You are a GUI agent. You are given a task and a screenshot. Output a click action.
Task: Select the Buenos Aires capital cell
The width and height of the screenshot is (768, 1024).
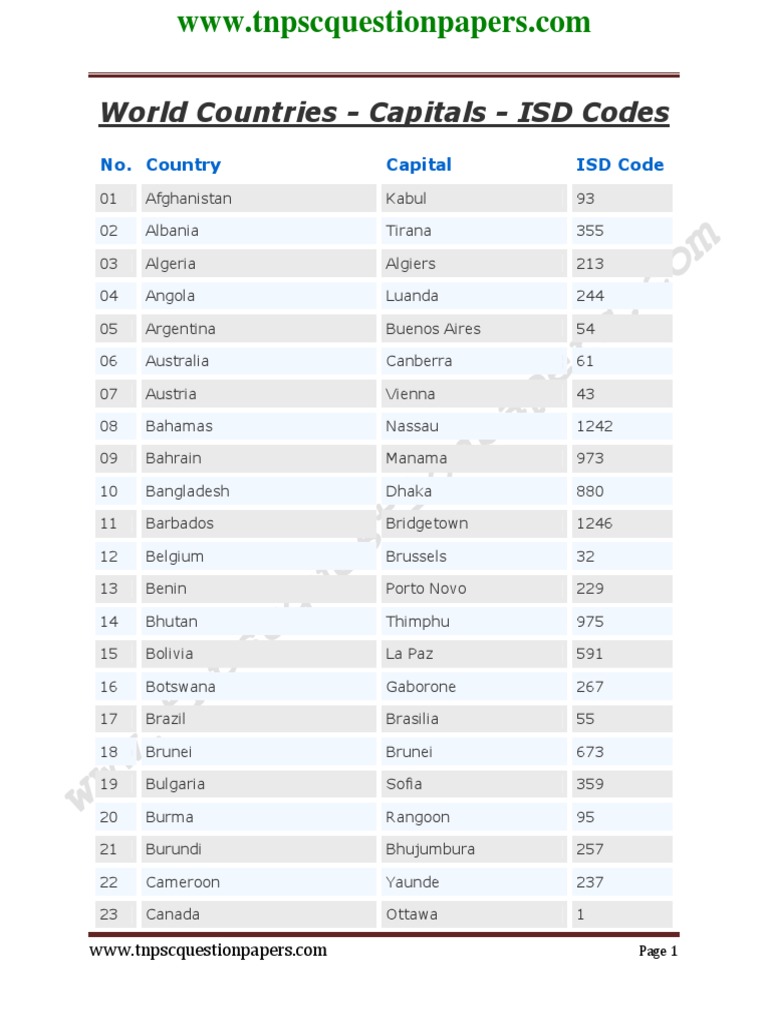(433, 328)
